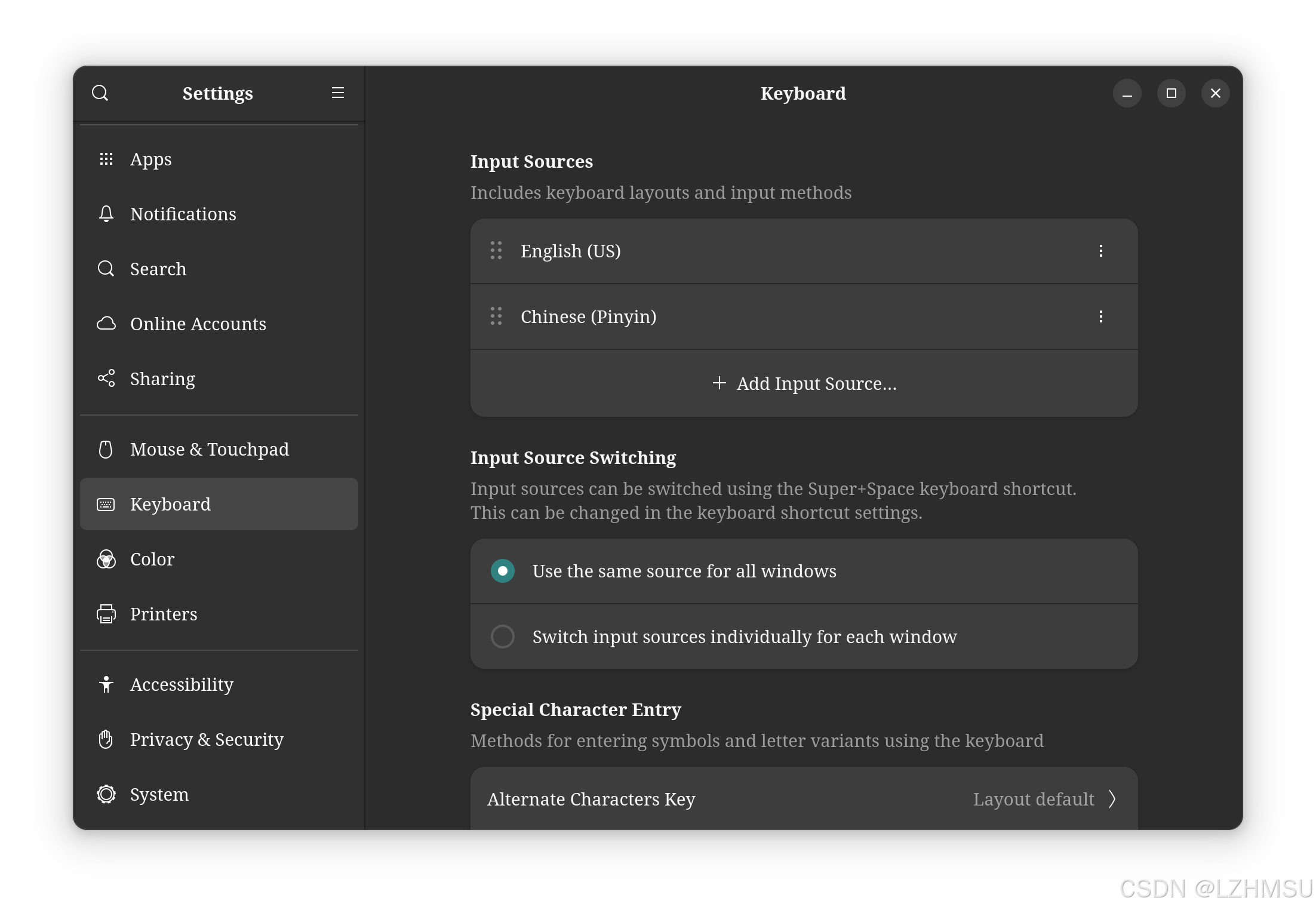Viewport: 1316px width, 910px height.
Task: Select Use the same source for all windows
Action: pos(503,571)
